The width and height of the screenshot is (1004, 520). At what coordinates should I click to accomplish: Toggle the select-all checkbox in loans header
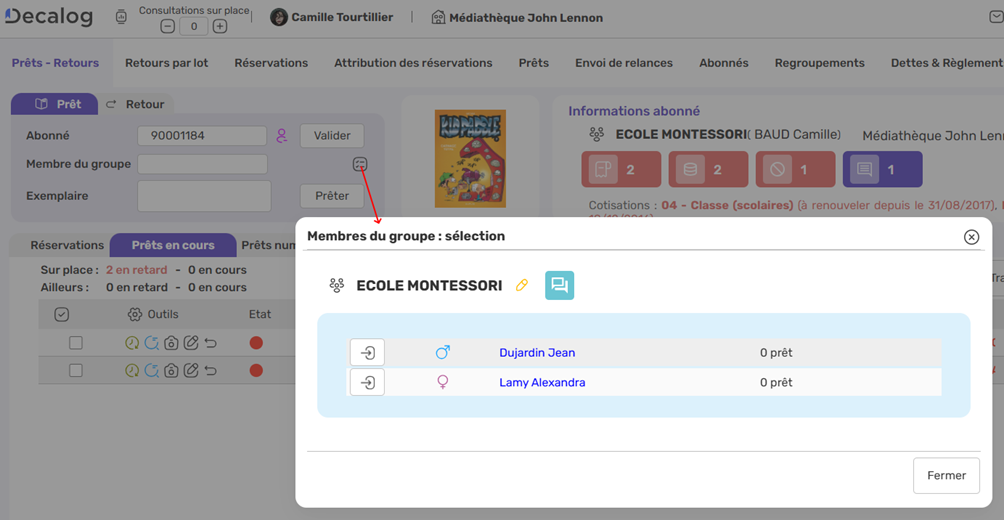pyautogui.click(x=62, y=314)
